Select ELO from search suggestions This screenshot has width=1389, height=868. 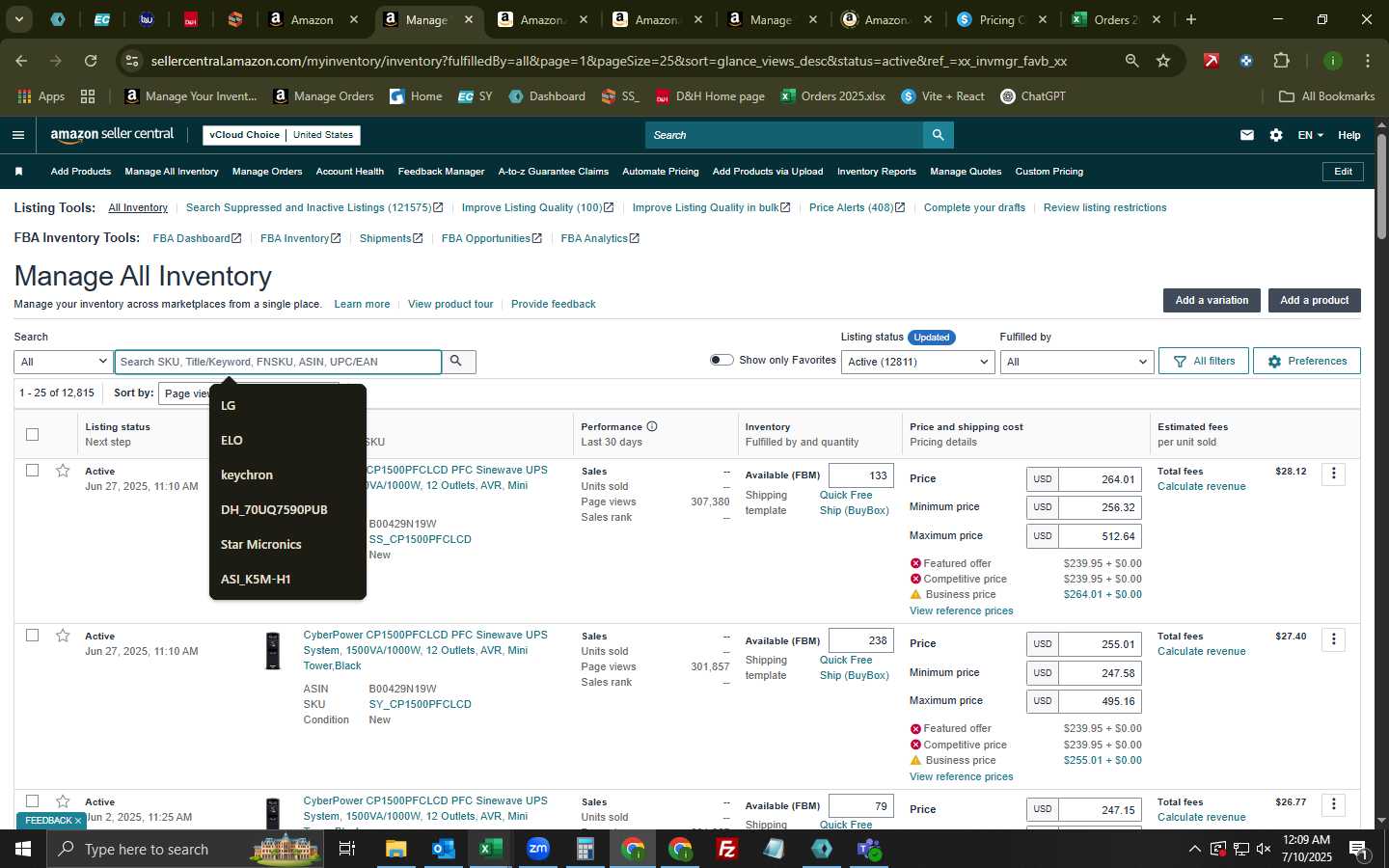point(287,440)
